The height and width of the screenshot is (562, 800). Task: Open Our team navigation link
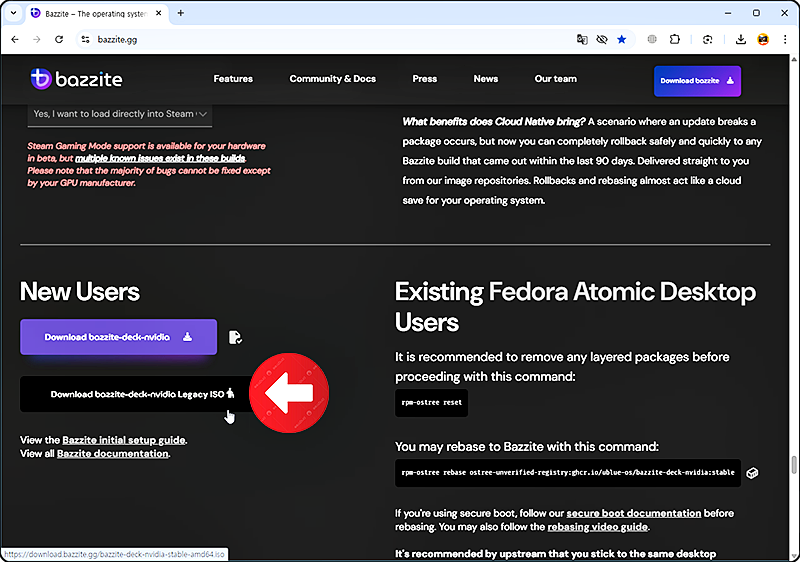click(556, 79)
